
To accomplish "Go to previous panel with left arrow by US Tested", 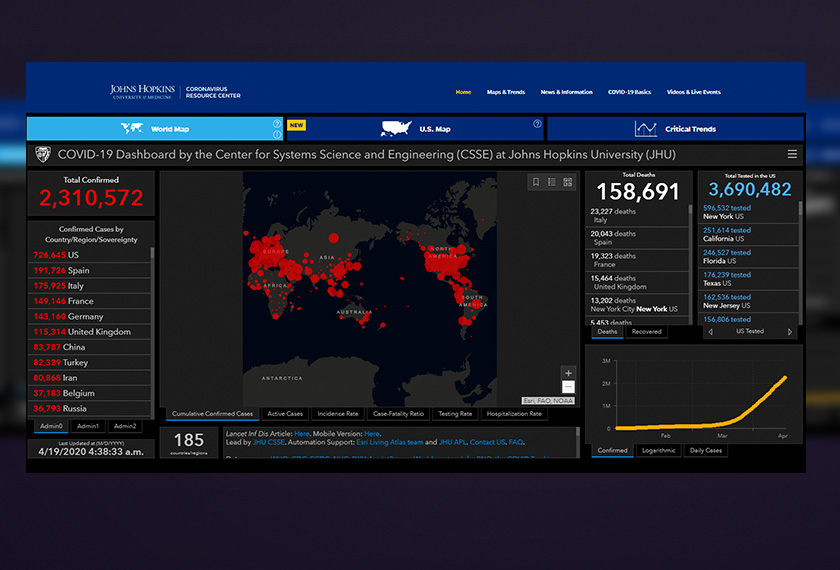I will (711, 332).
